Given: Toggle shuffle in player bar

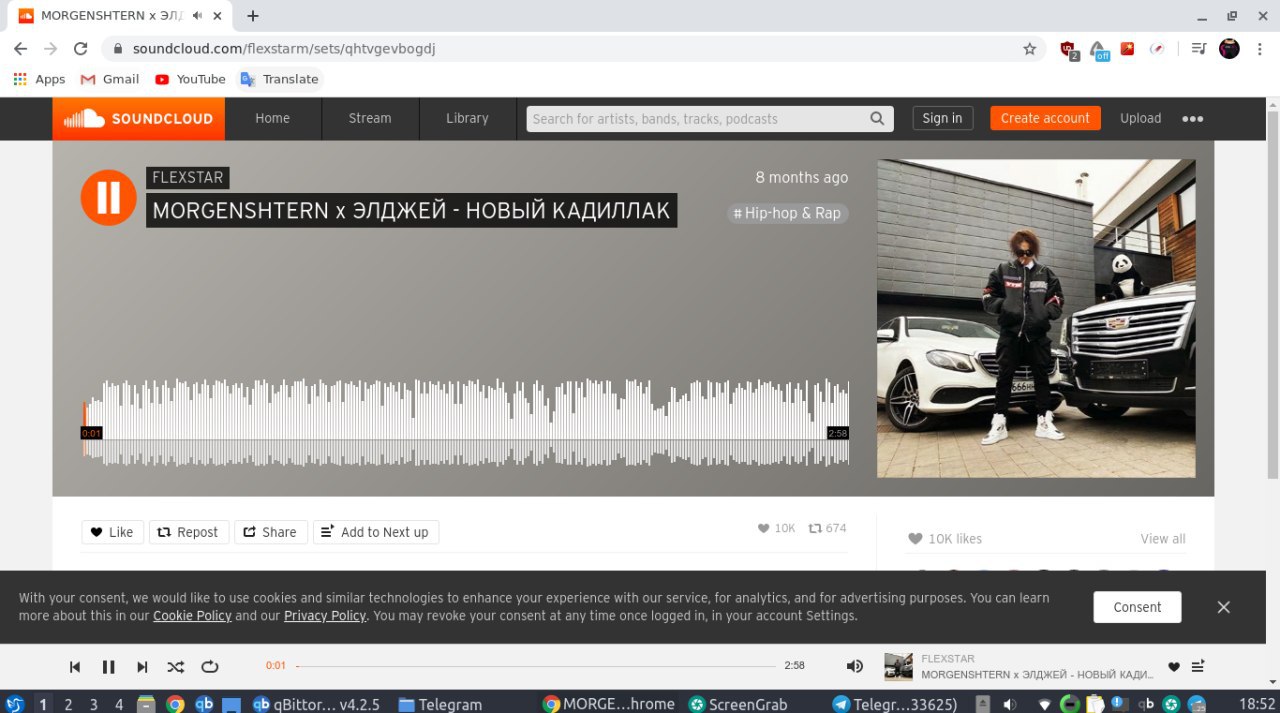Looking at the screenshot, I should 176,667.
